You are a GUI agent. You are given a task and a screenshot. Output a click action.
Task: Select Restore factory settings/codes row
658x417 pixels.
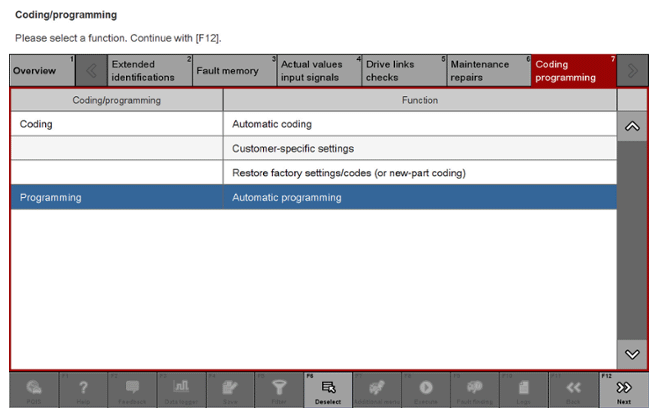pyautogui.click(x=419, y=173)
